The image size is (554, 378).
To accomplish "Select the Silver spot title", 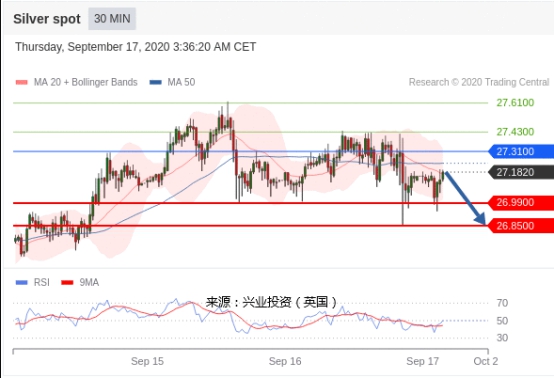I will [x=47, y=19].
